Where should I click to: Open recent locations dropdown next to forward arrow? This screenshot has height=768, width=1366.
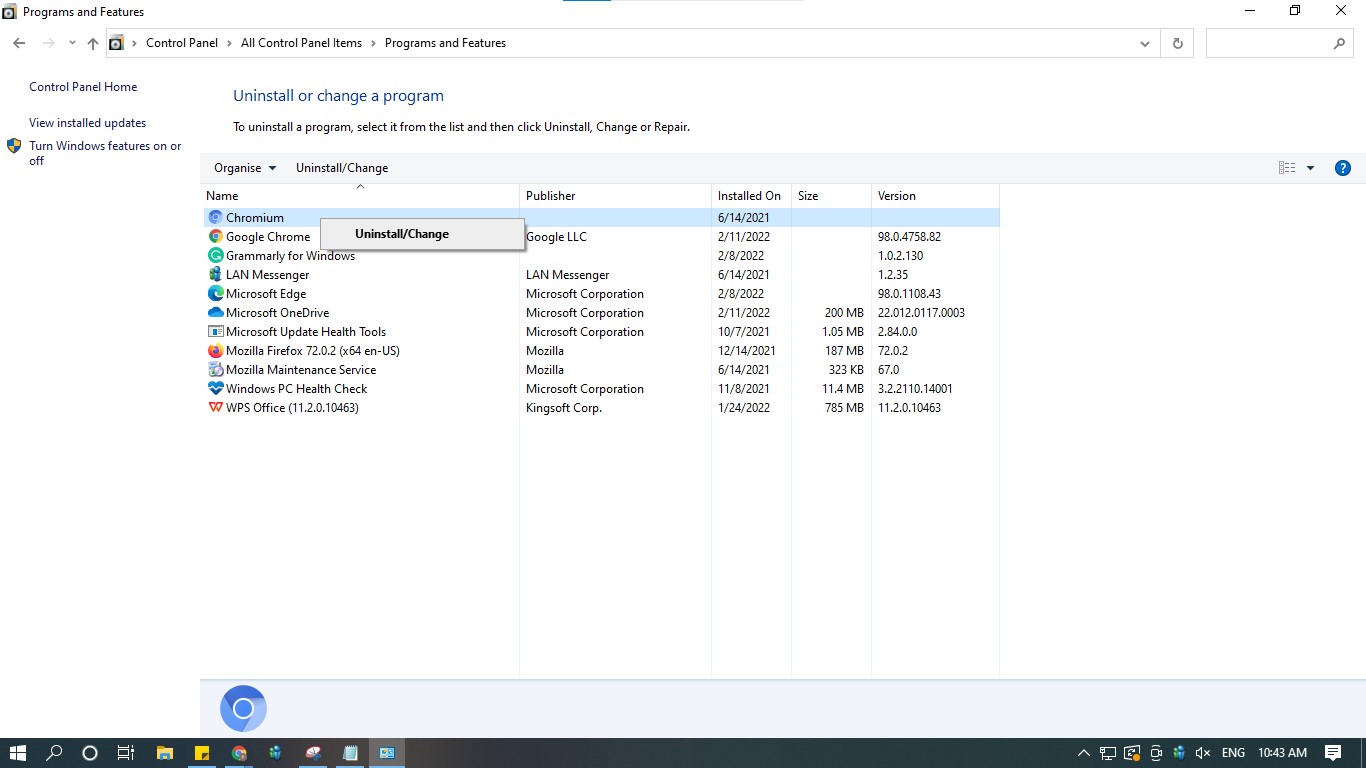[72, 43]
